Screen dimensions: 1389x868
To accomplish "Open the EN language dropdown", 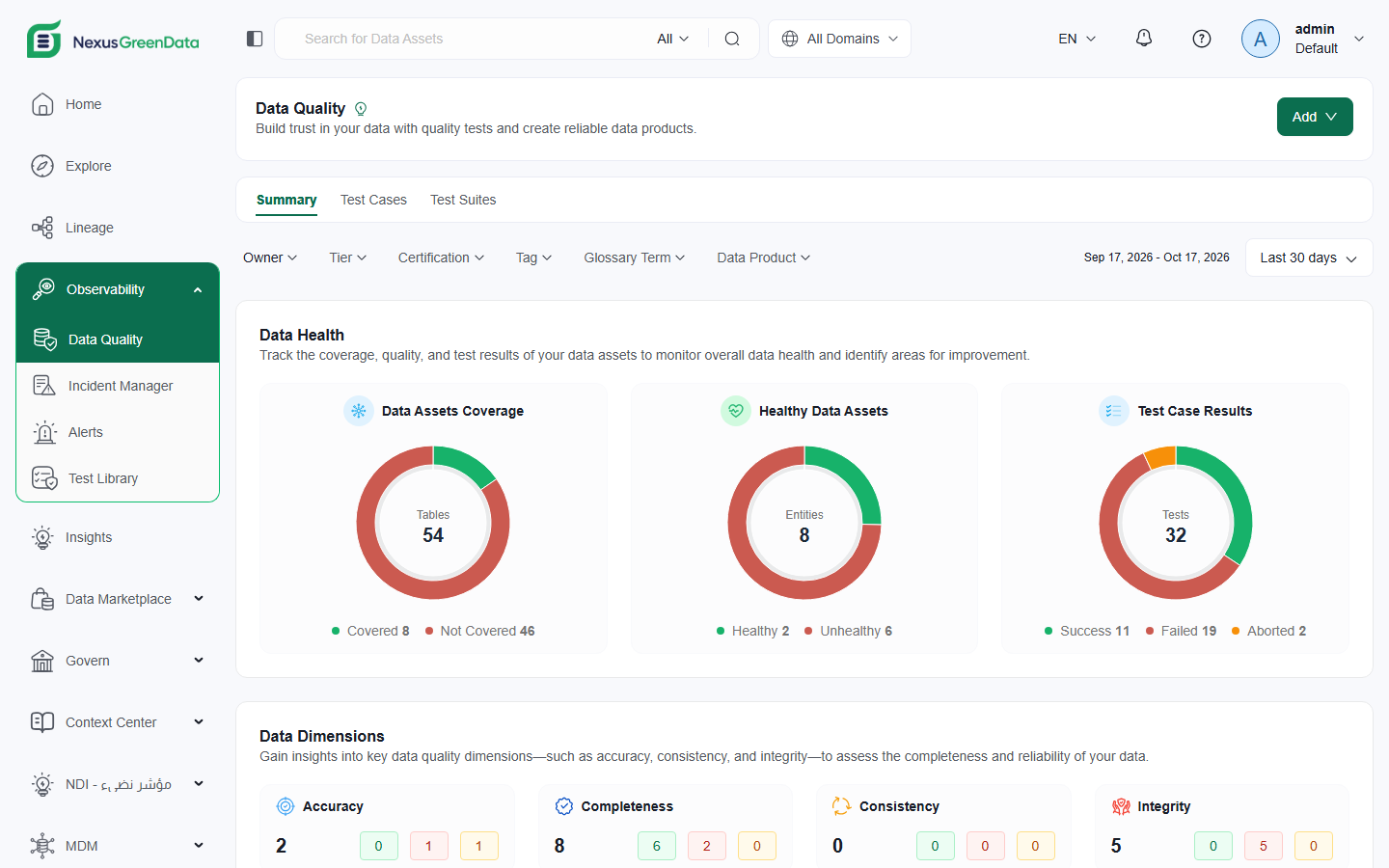I will [x=1077, y=39].
